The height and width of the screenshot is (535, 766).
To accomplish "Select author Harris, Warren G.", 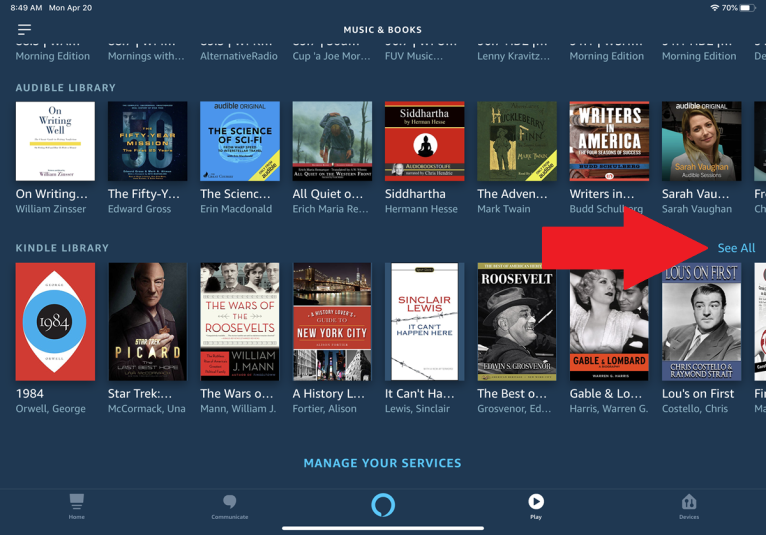I will pyautogui.click(x=609, y=409).
